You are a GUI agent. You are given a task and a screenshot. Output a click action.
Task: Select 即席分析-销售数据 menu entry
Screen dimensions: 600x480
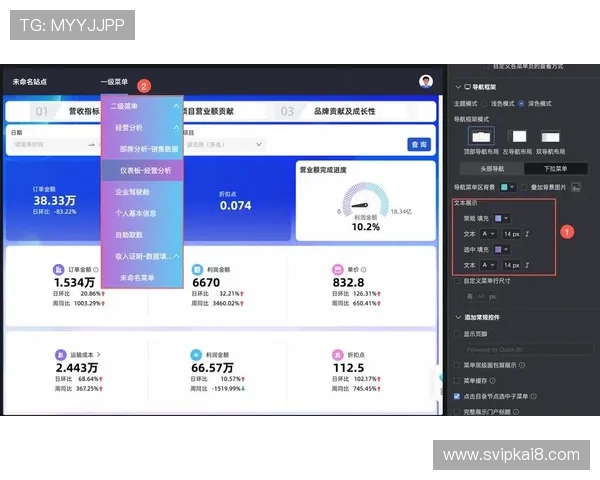(142, 149)
